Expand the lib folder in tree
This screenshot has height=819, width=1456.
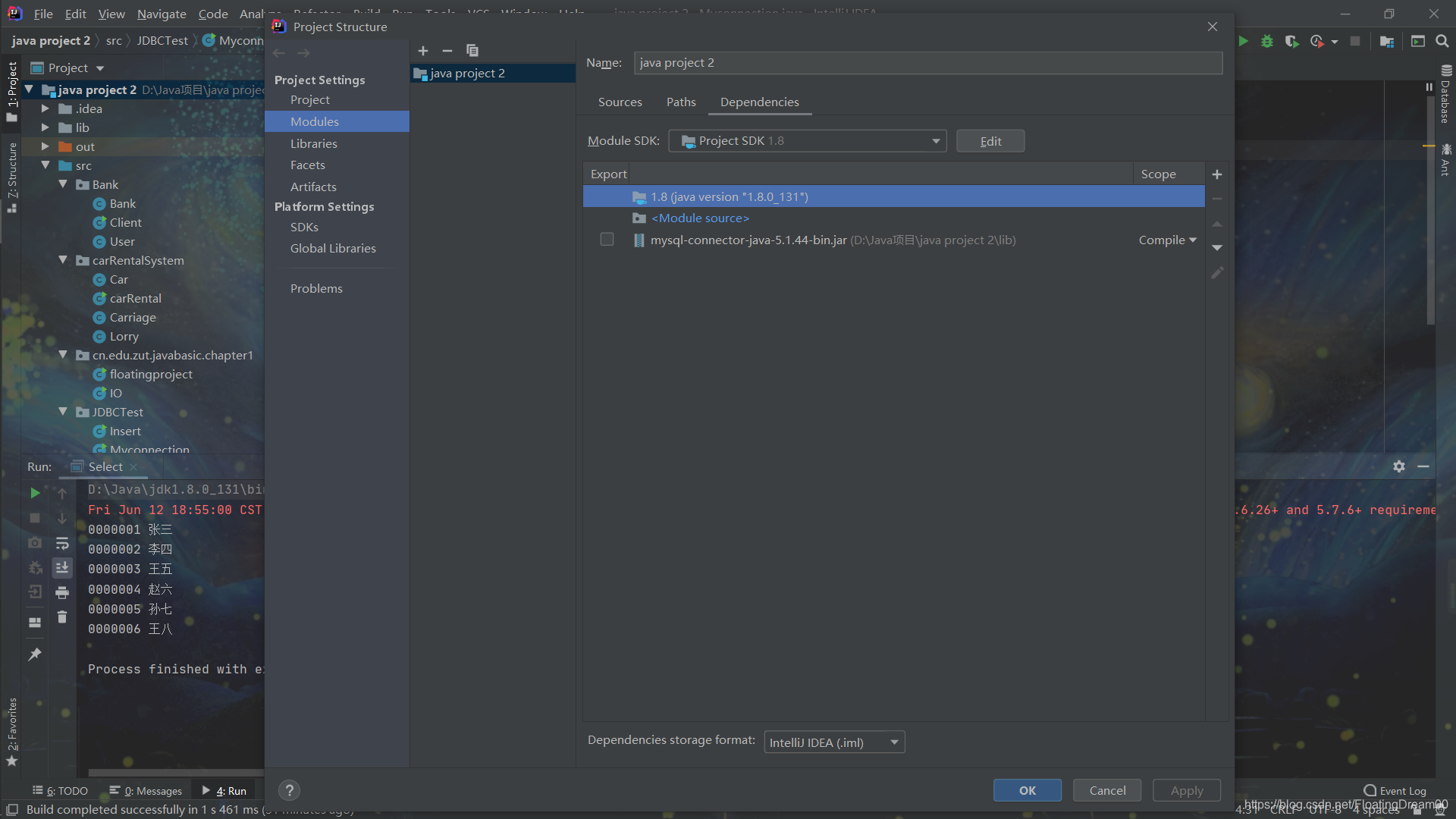click(x=45, y=127)
